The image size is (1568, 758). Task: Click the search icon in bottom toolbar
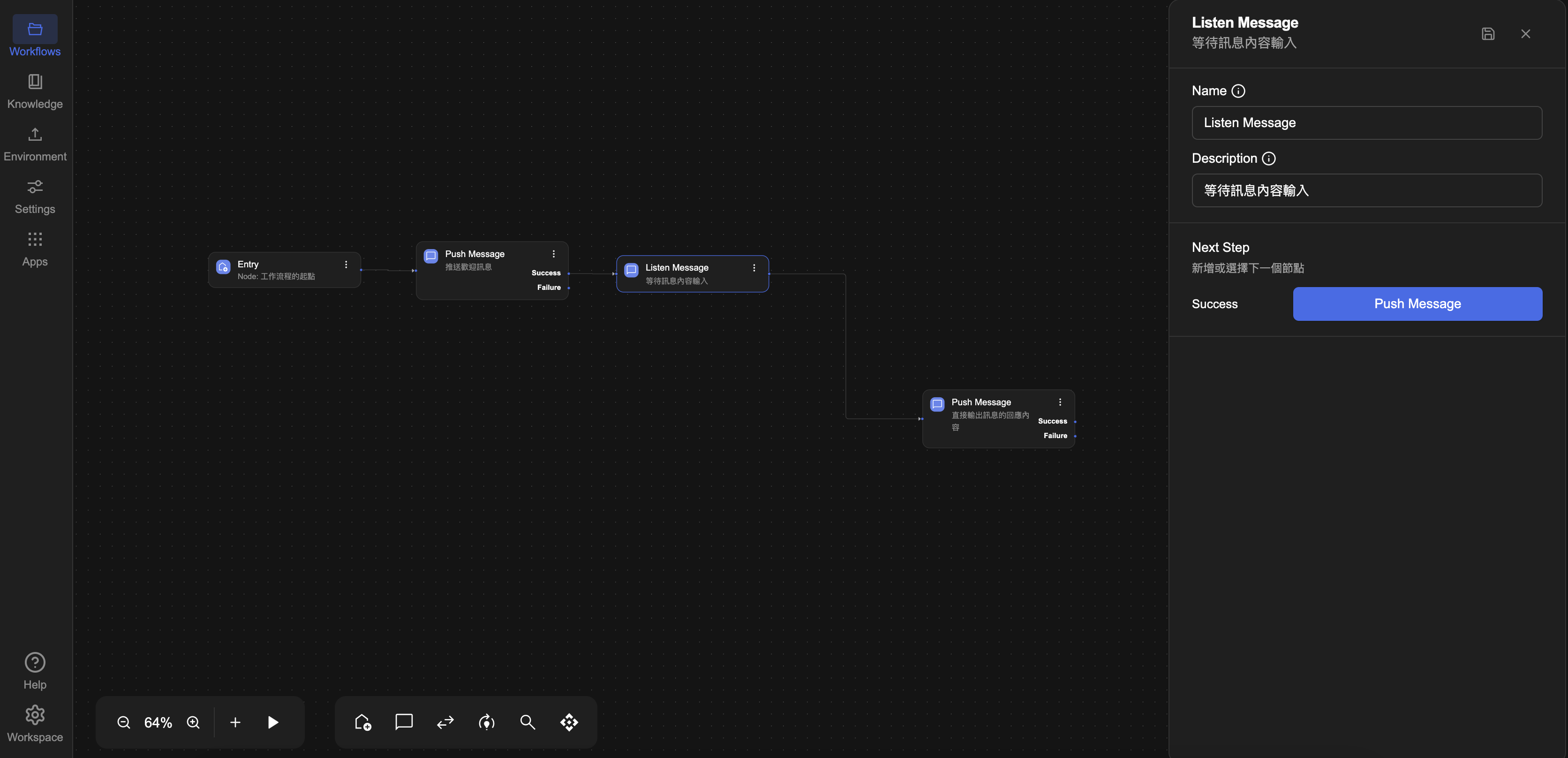pyautogui.click(x=527, y=722)
